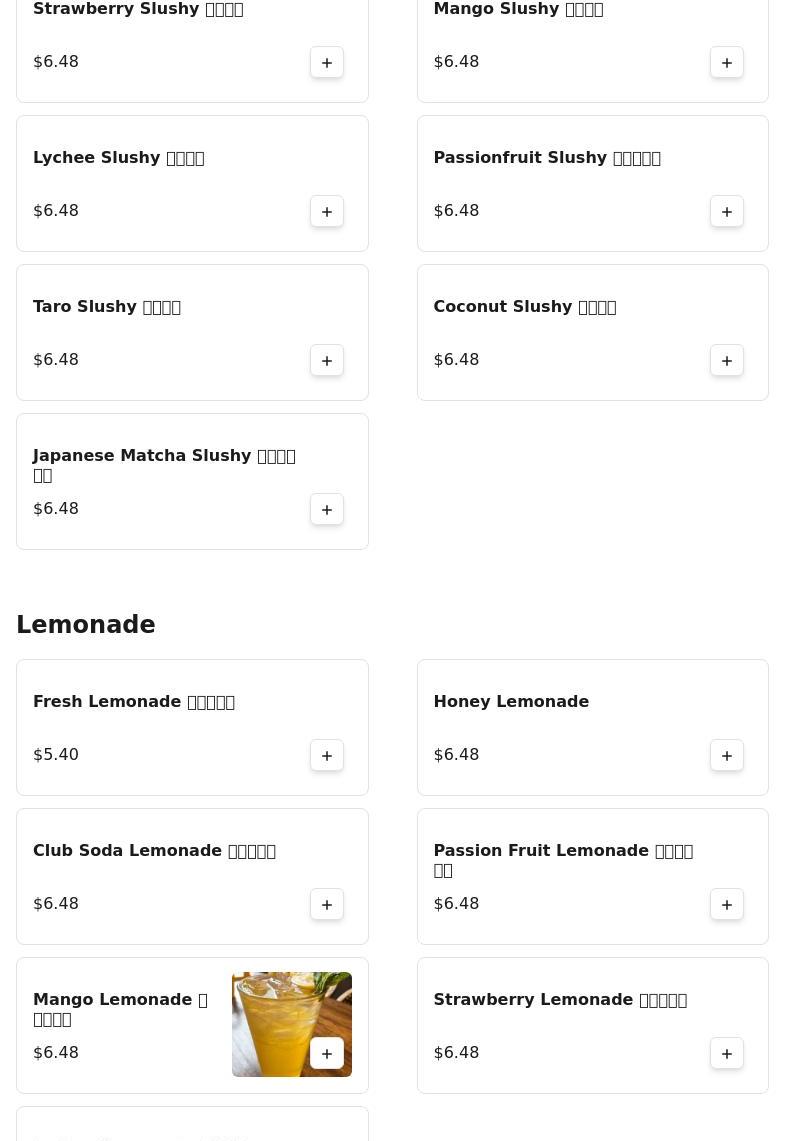Add Passionfruit Slushy to cart
The width and height of the screenshot is (785, 1141).
[x=727, y=211]
